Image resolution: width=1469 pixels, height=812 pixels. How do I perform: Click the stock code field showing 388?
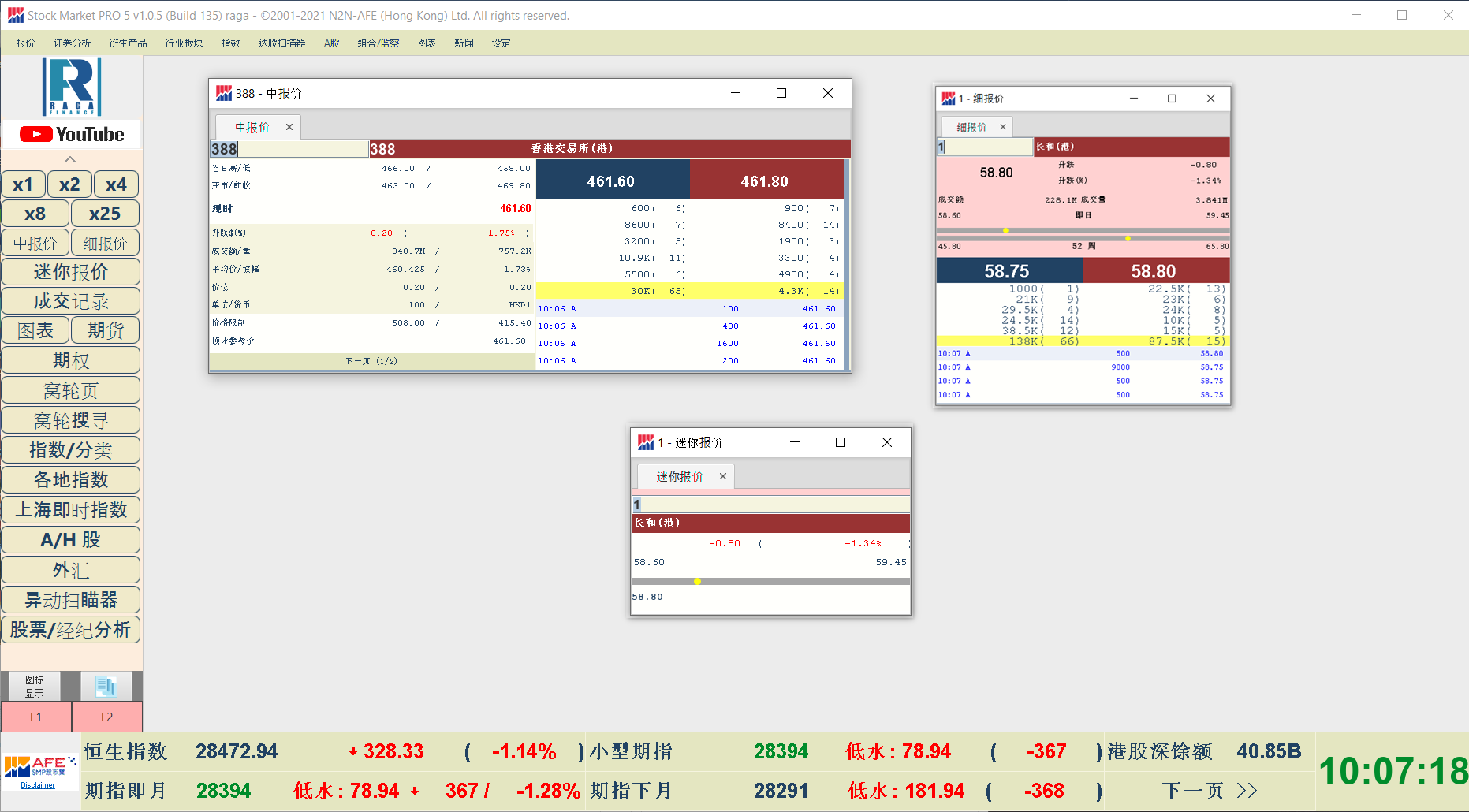(289, 149)
